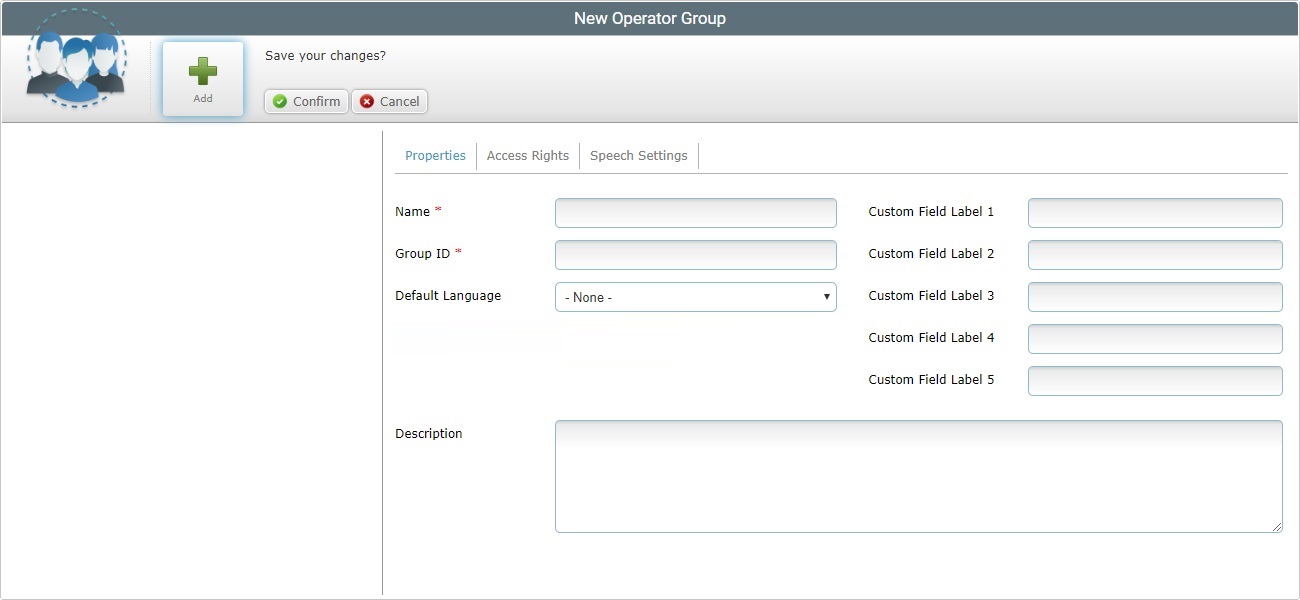This screenshot has width=1300, height=600.
Task: Select the Properties tab
Action: tap(435, 155)
